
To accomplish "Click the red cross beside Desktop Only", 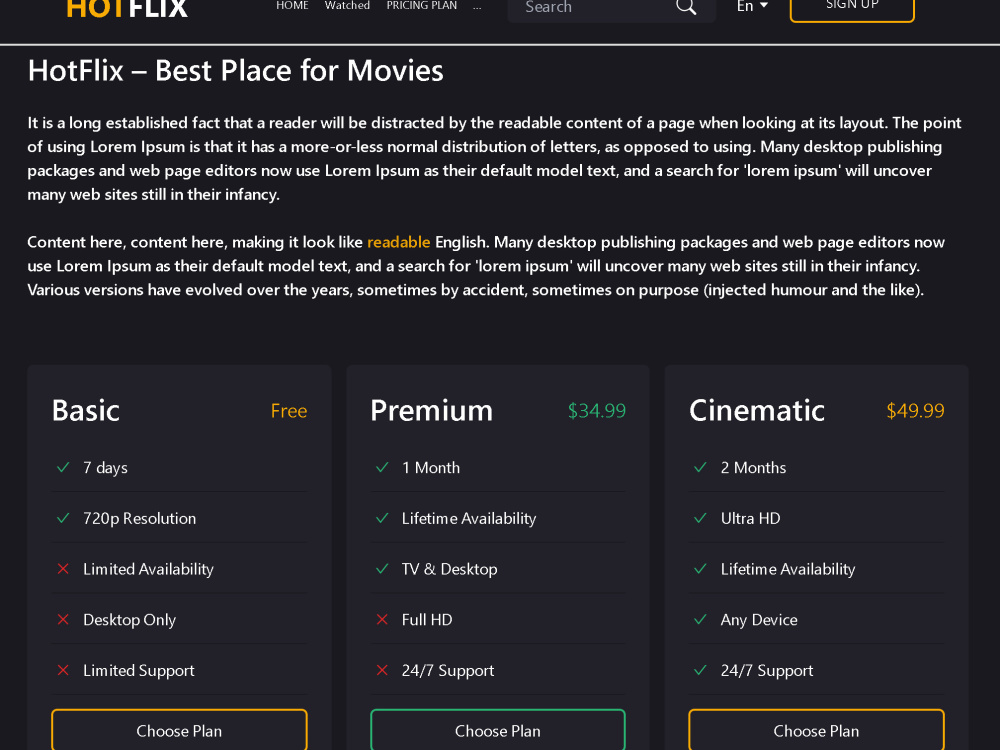I will pyautogui.click(x=63, y=619).
